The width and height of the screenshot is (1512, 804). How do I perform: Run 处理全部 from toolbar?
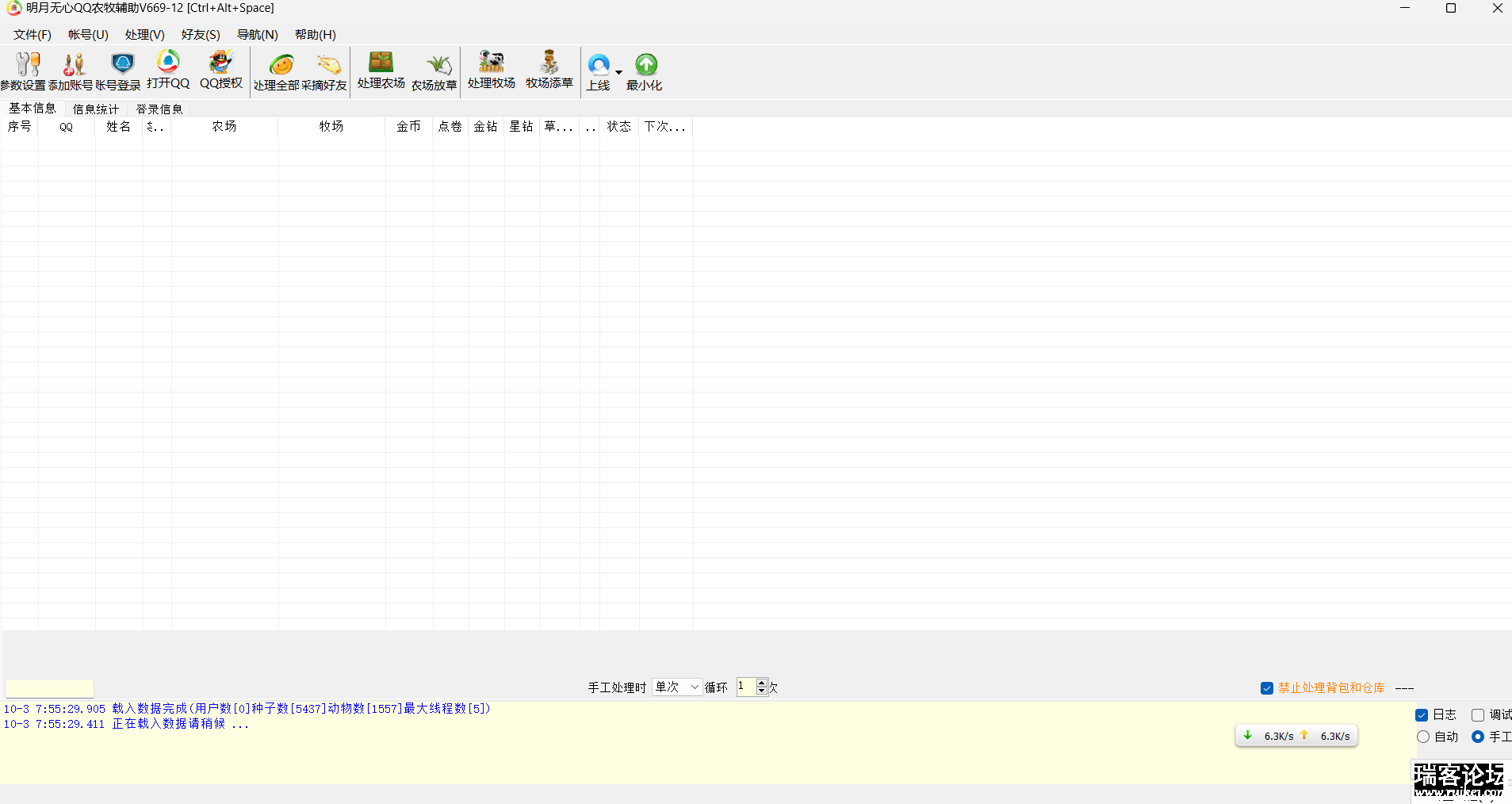(277, 71)
